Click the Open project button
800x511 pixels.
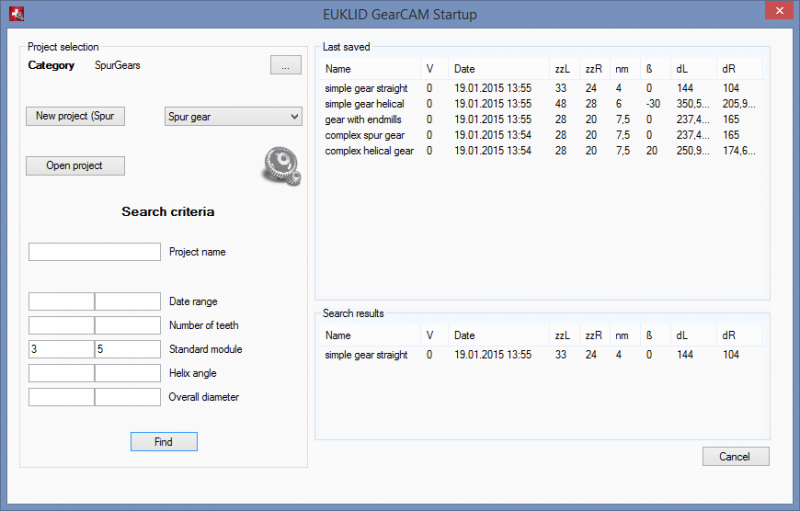75,166
